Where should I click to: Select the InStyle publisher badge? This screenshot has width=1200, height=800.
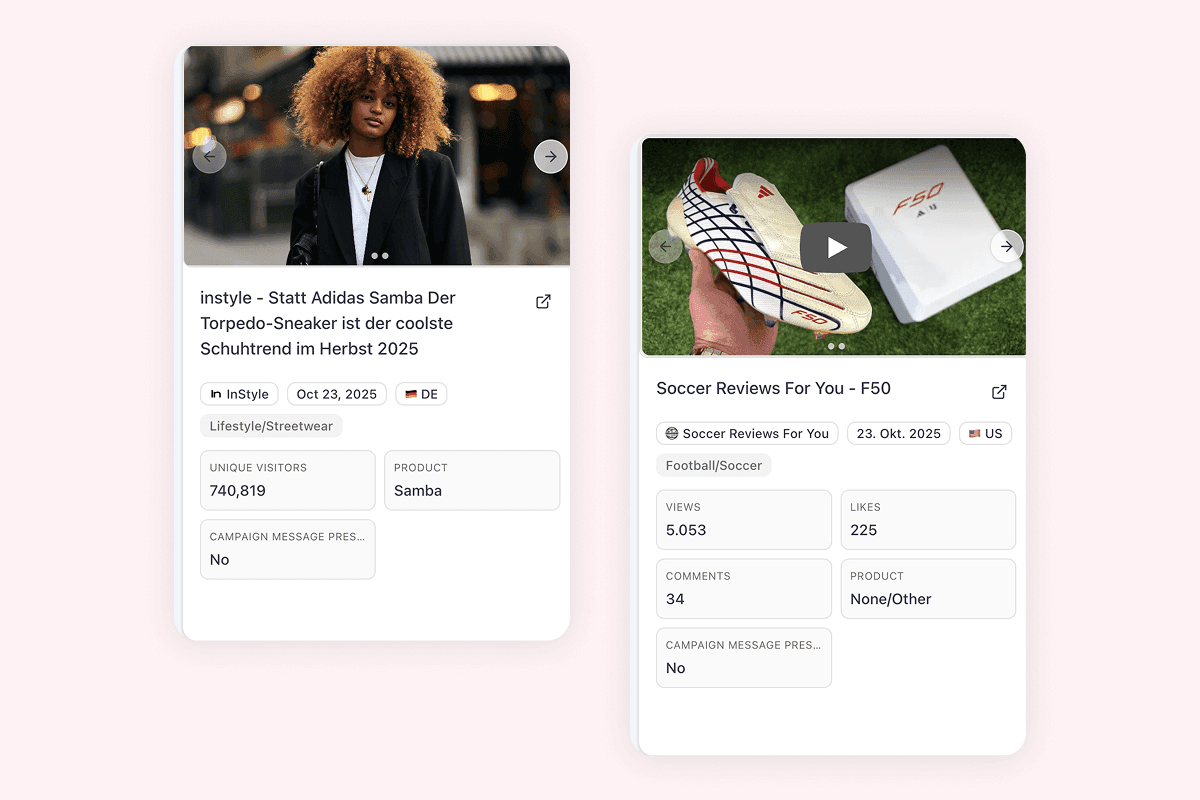tap(239, 394)
